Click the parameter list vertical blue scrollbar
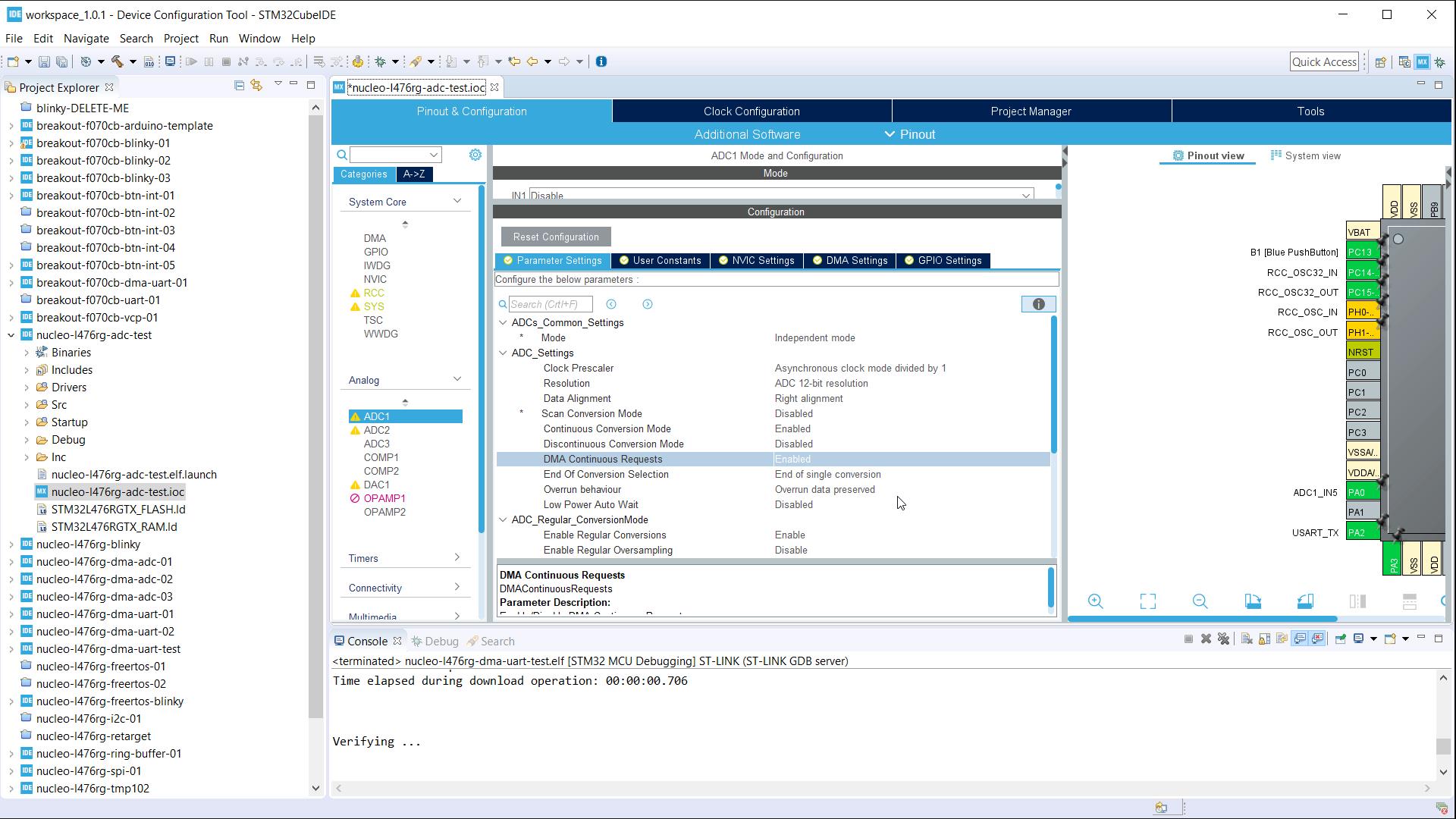The width and height of the screenshot is (1456, 819). (x=1053, y=383)
